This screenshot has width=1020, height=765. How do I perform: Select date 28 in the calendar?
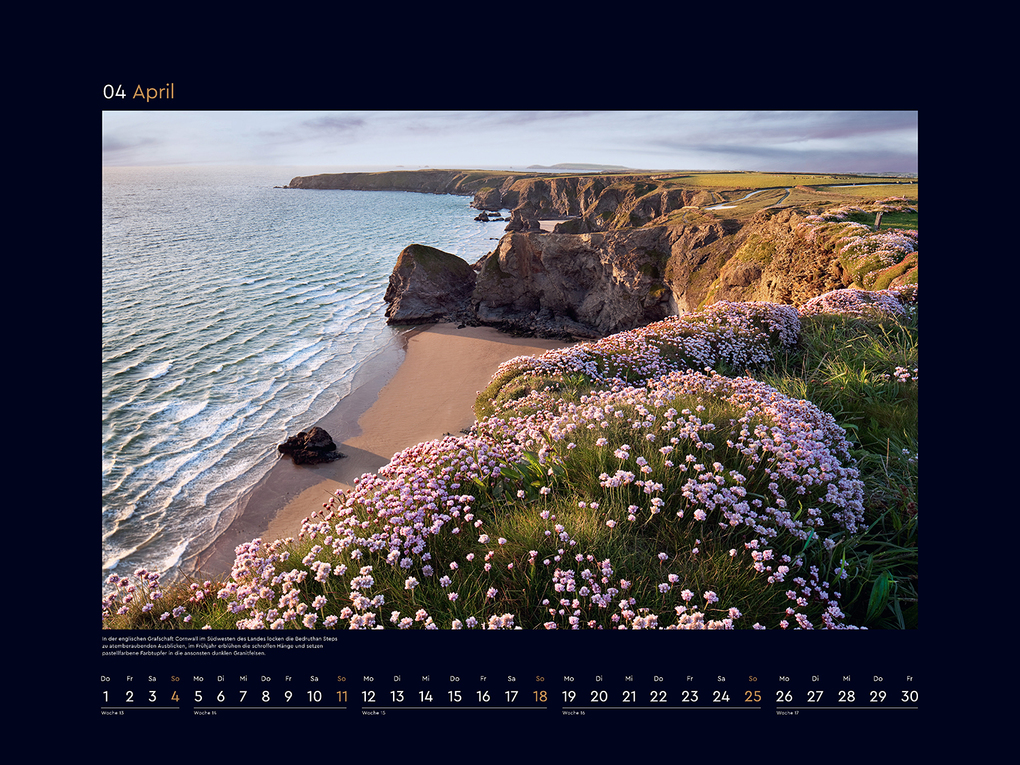pyautogui.click(x=846, y=696)
